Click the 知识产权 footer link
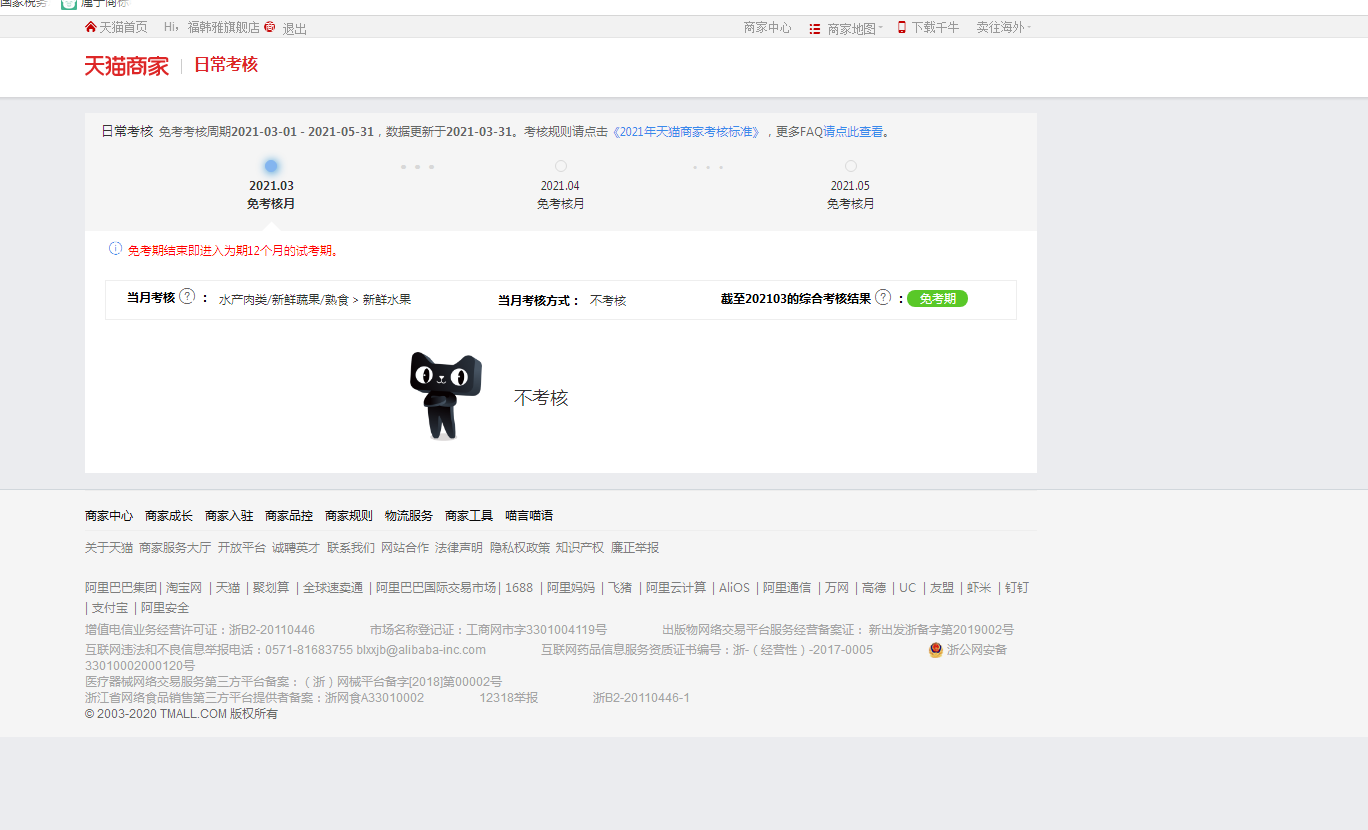Image resolution: width=1368 pixels, height=830 pixels. click(x=580, y=548)
